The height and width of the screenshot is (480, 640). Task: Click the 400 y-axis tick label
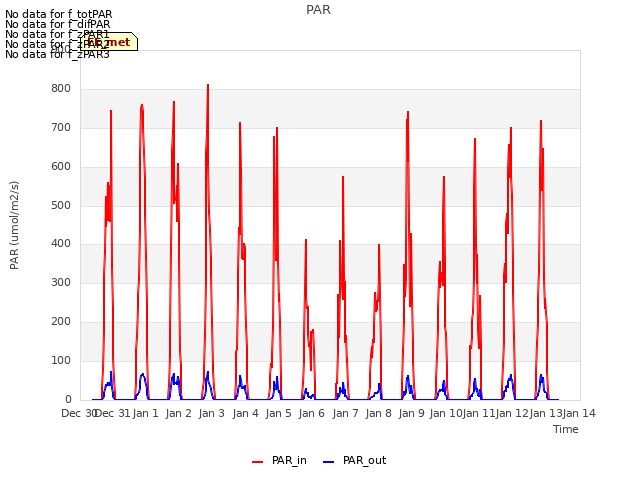(x=61, y=244)
